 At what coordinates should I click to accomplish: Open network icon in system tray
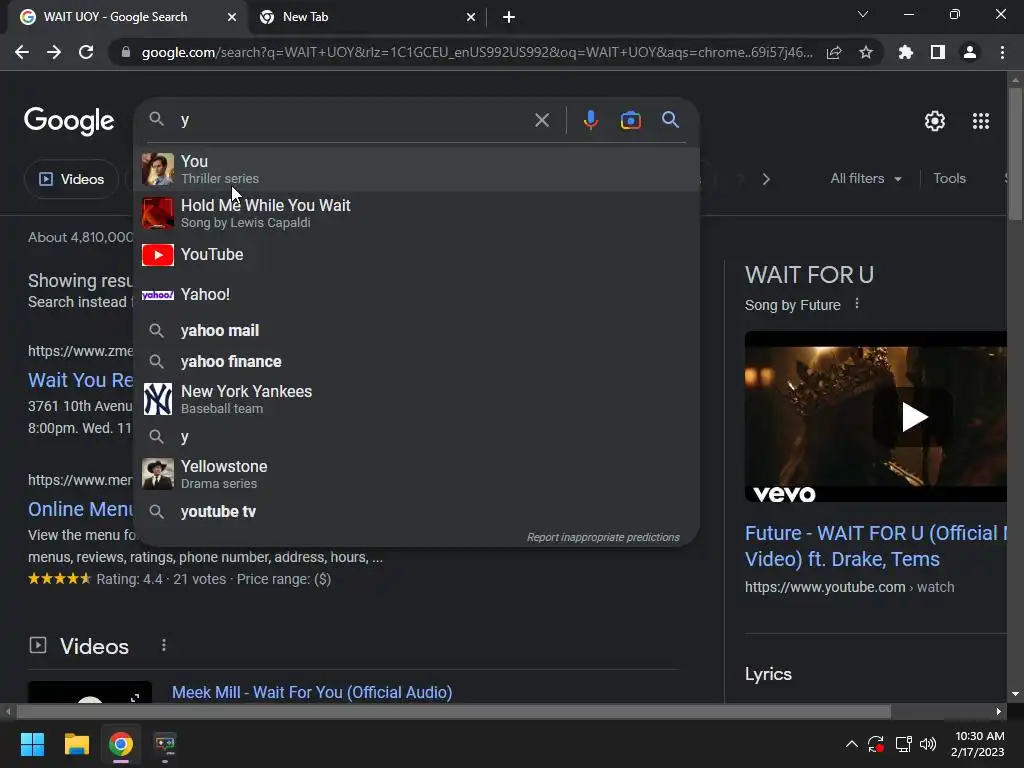(x=903, y=744)
